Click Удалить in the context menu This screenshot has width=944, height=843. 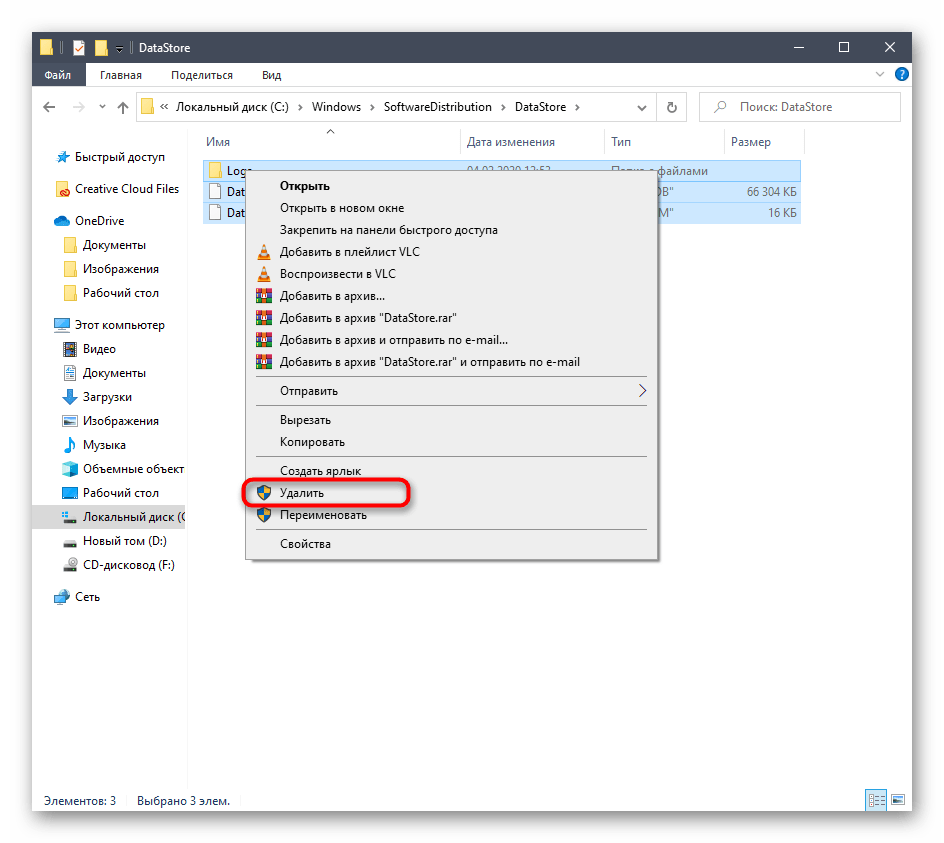coord(302,493)
